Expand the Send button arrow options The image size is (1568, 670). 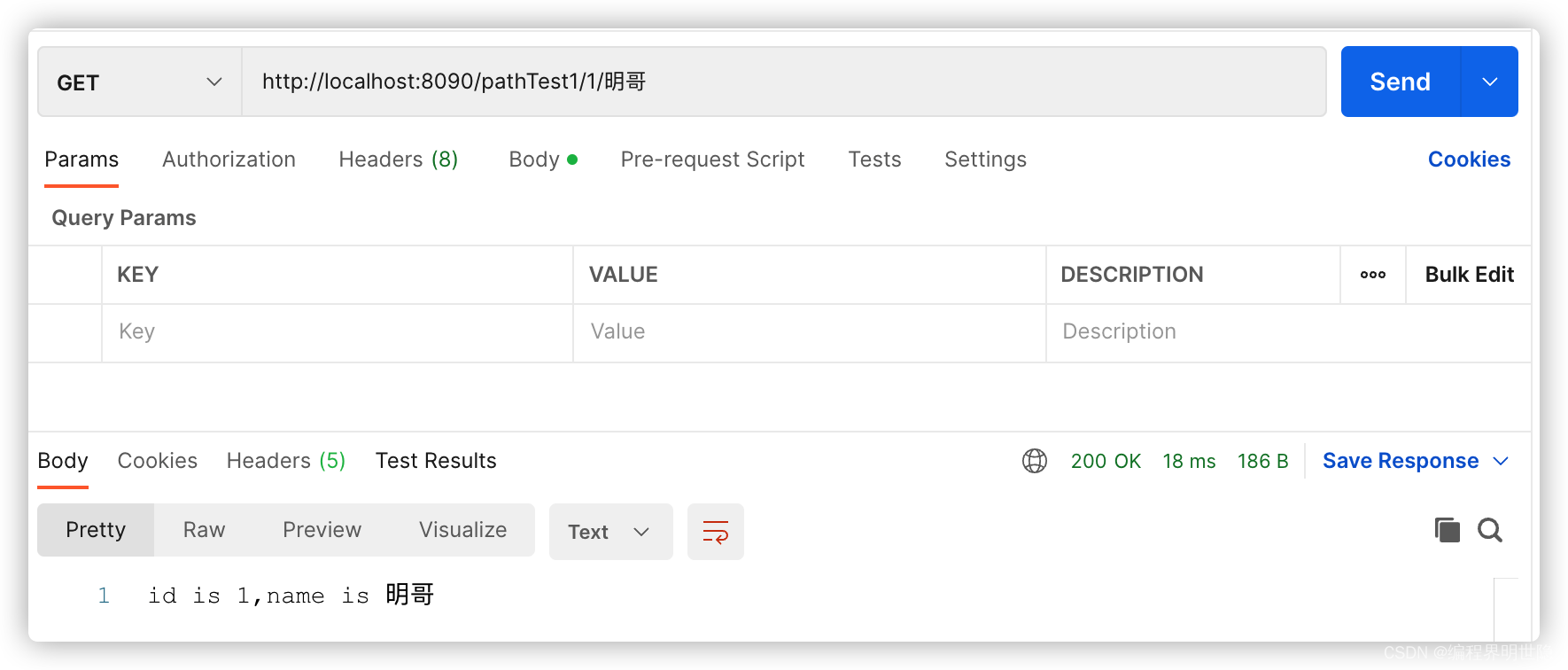1489,82
